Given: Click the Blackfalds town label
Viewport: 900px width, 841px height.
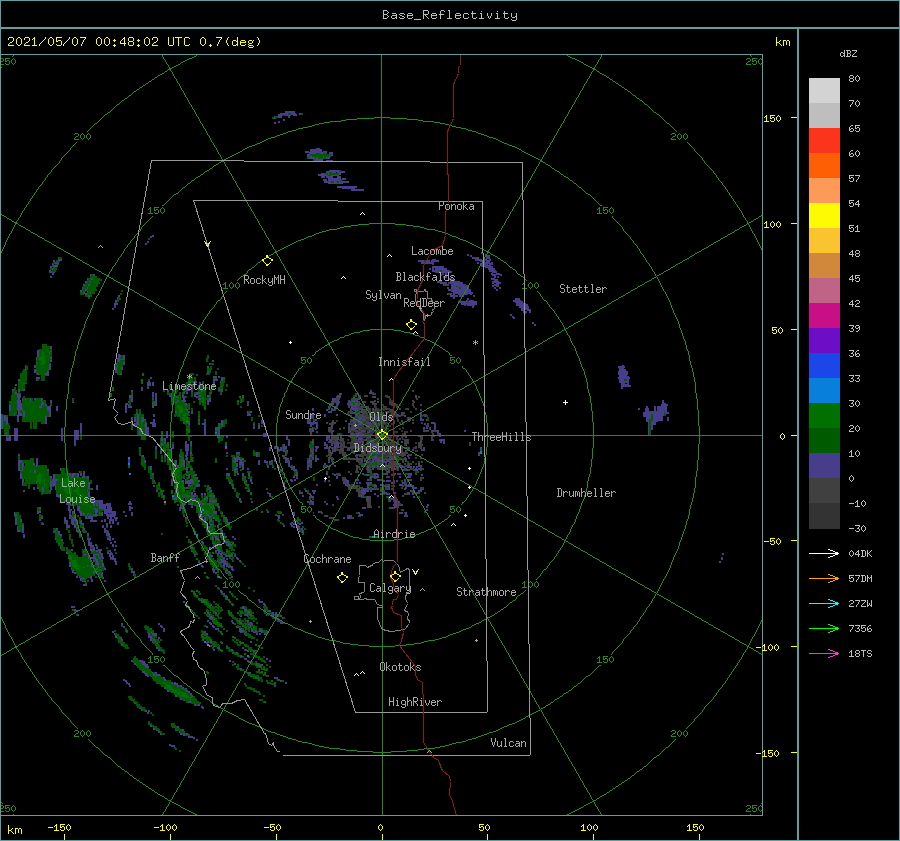Looking at the screenshot, I should click(x=425, y=277).
